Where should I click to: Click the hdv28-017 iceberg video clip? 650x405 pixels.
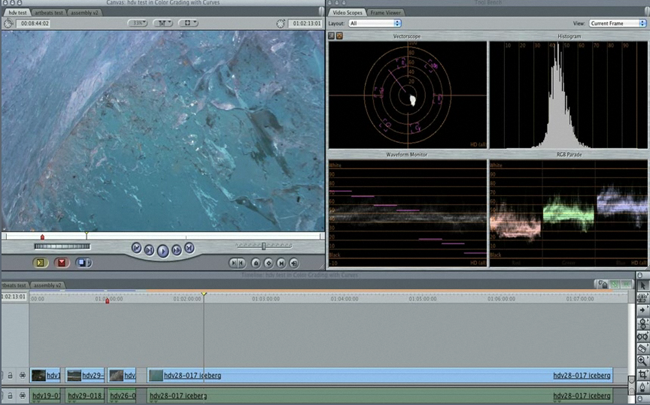[380, 376]
